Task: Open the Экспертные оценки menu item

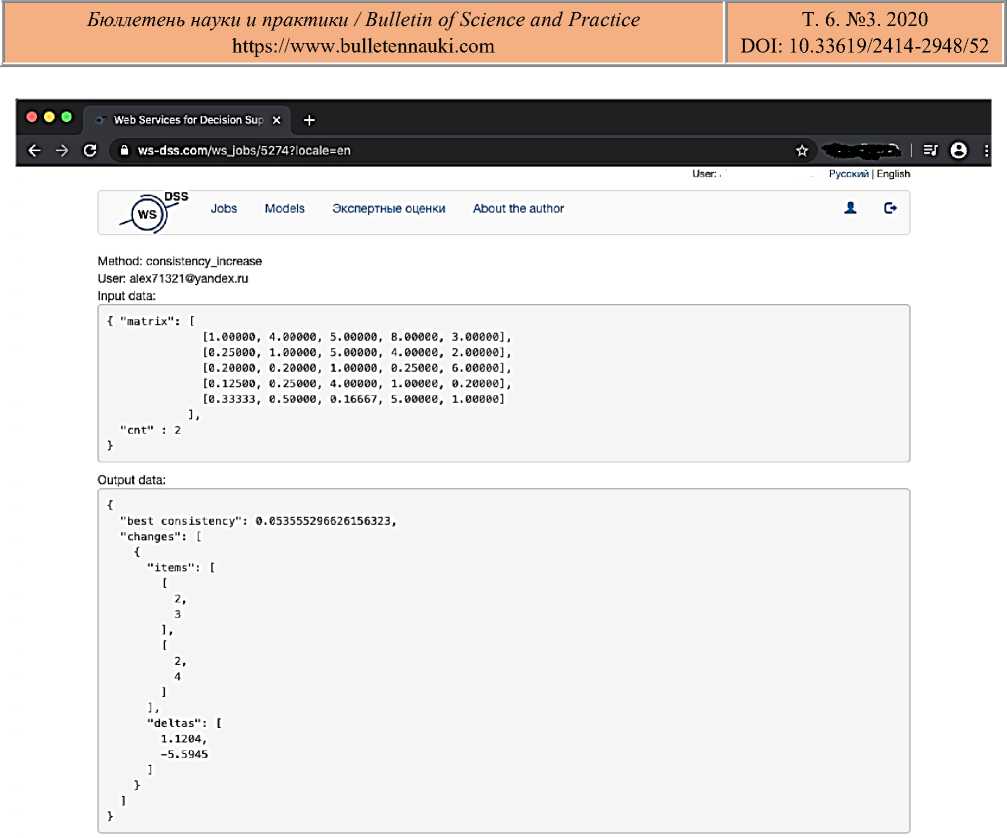Action: tap(389, 209)
